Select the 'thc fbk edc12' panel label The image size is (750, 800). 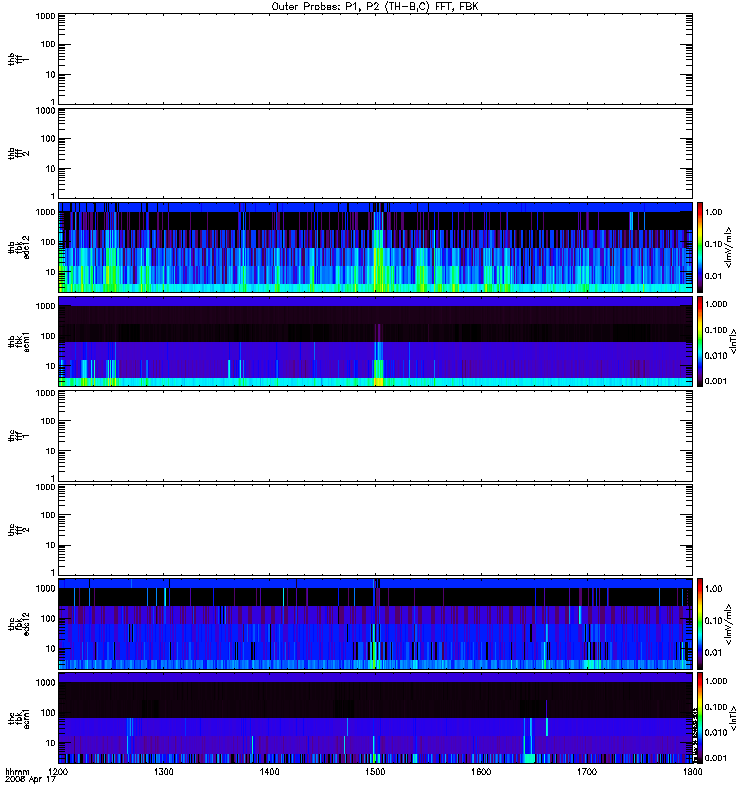click(18, 624)
